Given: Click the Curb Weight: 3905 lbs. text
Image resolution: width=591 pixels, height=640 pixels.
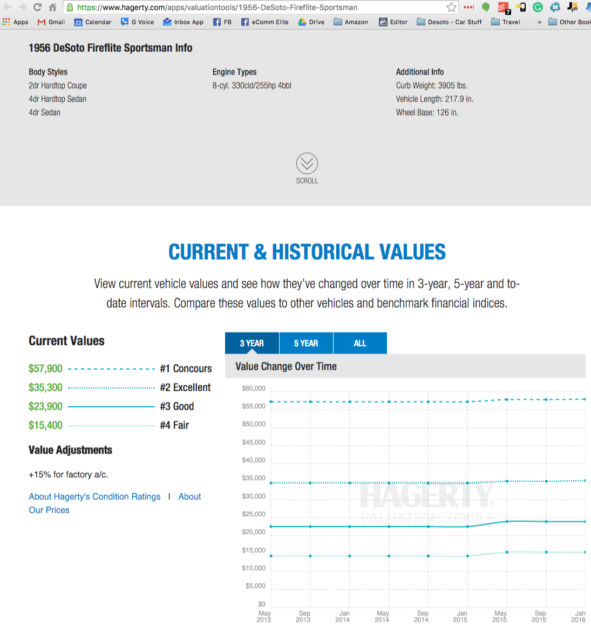Looking at the screenshot, I should point(431,85).
